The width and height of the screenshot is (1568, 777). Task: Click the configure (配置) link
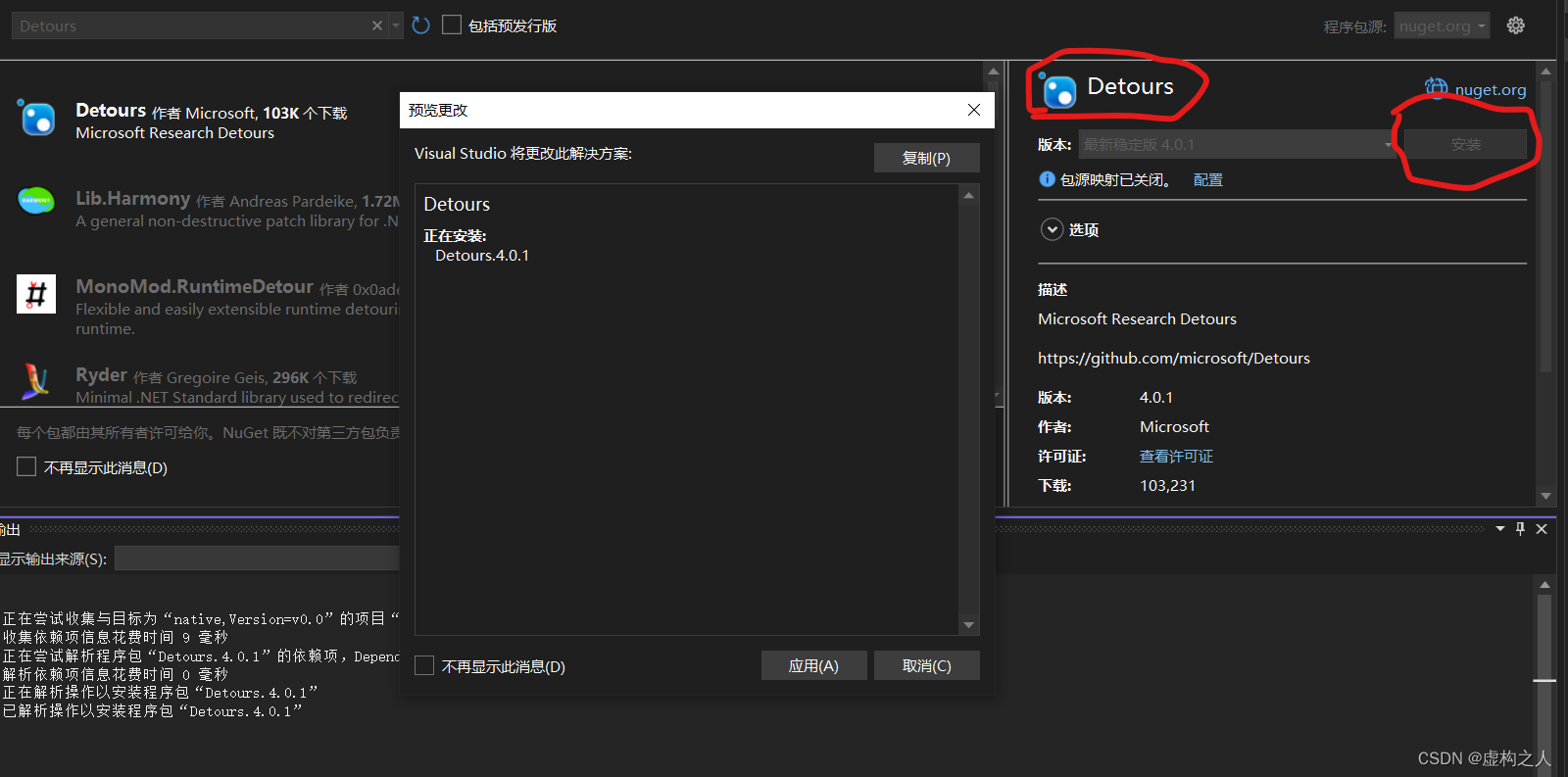pyautogui.click(x=1207, y=180)
